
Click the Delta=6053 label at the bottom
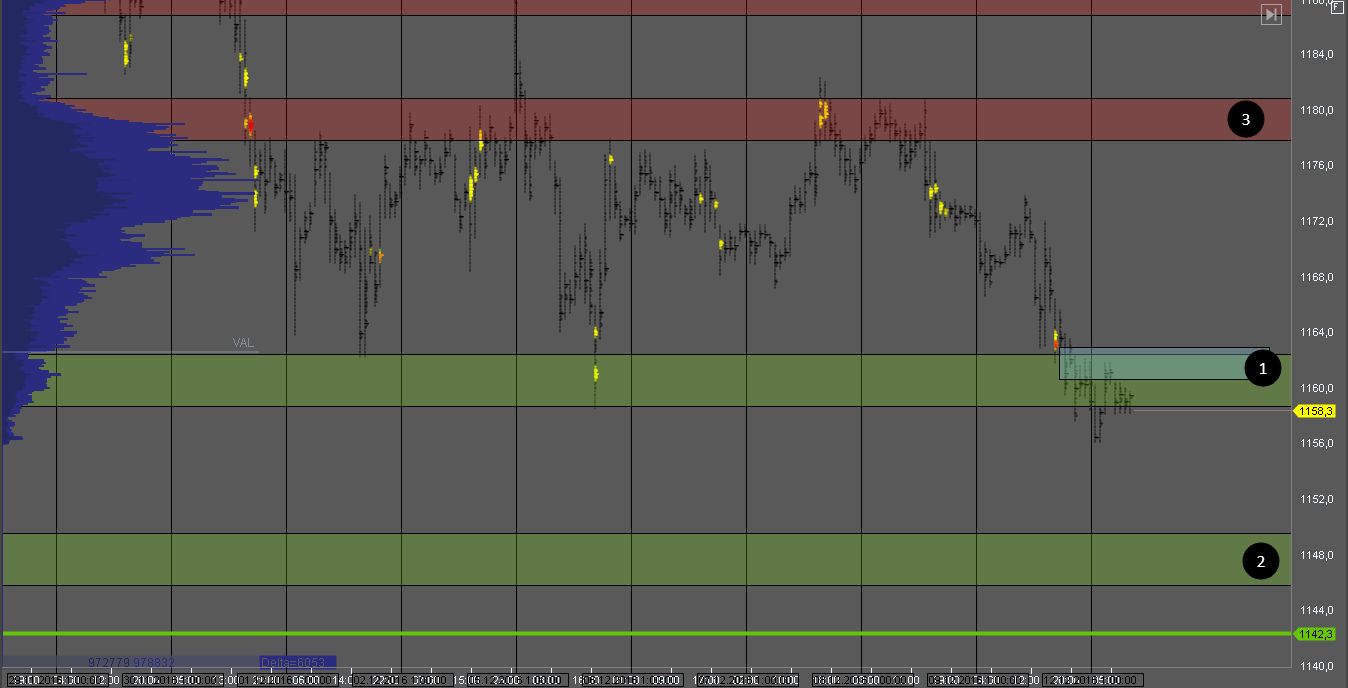(x=297, y=662)
